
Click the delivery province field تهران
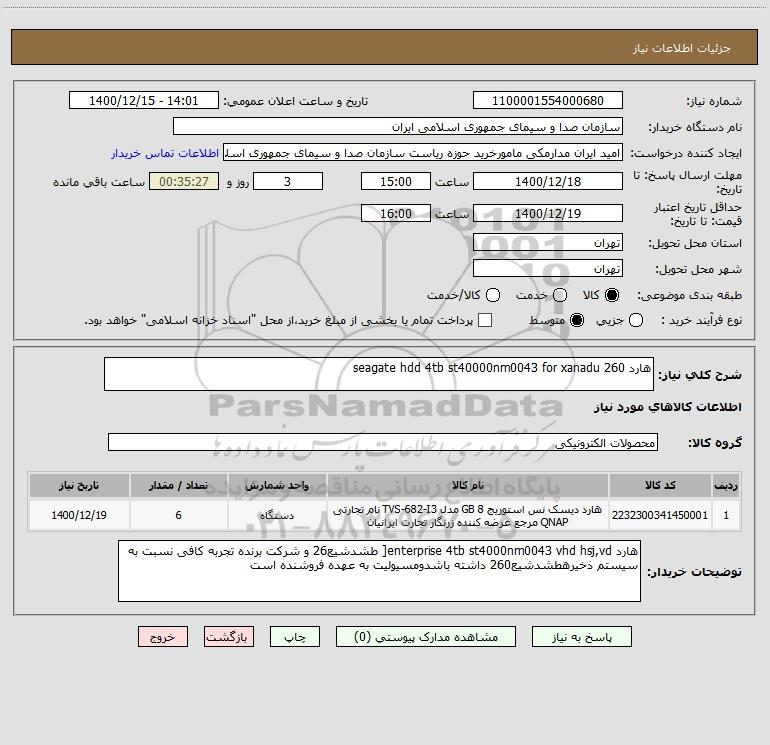[548, 243]
